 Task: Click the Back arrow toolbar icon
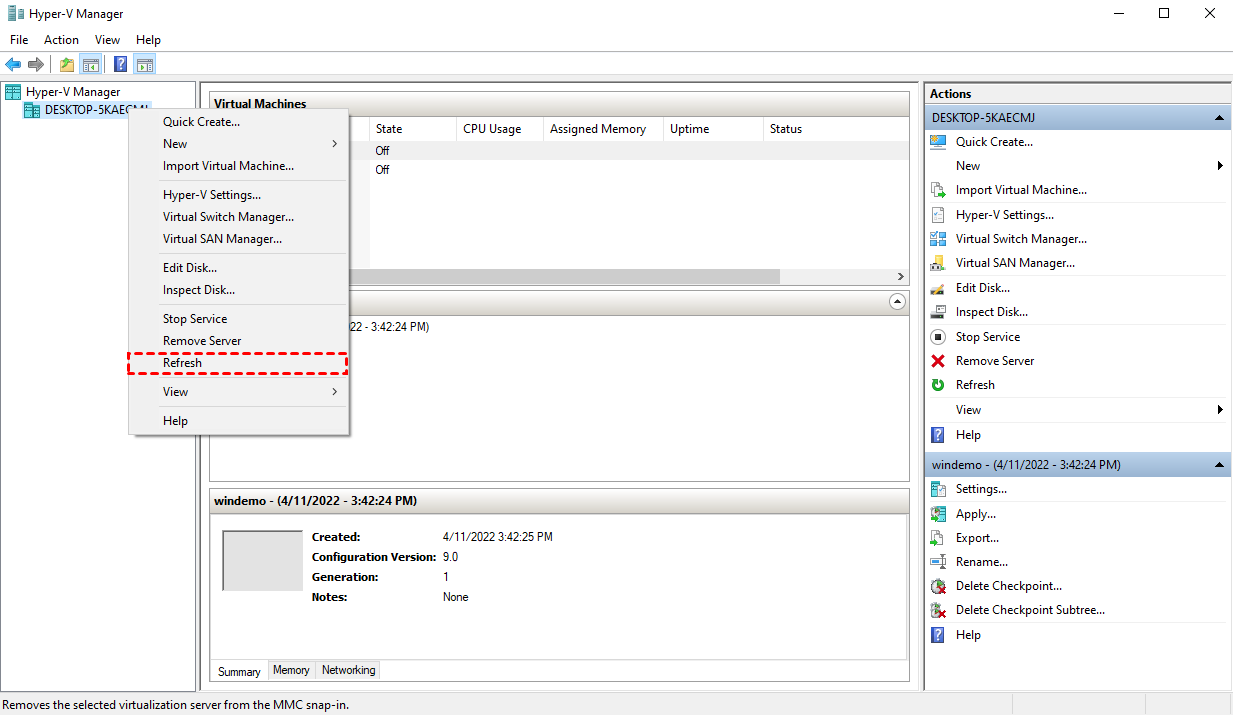[13, 65]
